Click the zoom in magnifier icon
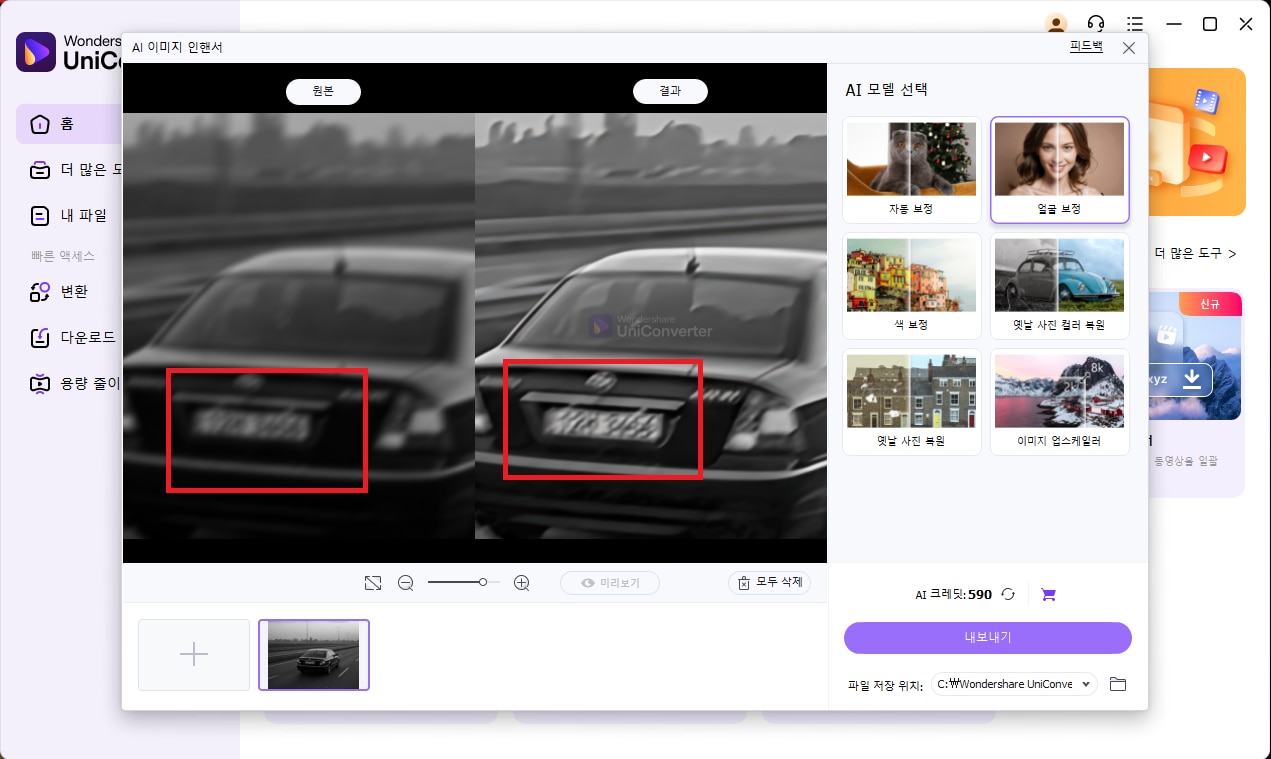Viewport: 1271px width, 759px height. (521, 583)
